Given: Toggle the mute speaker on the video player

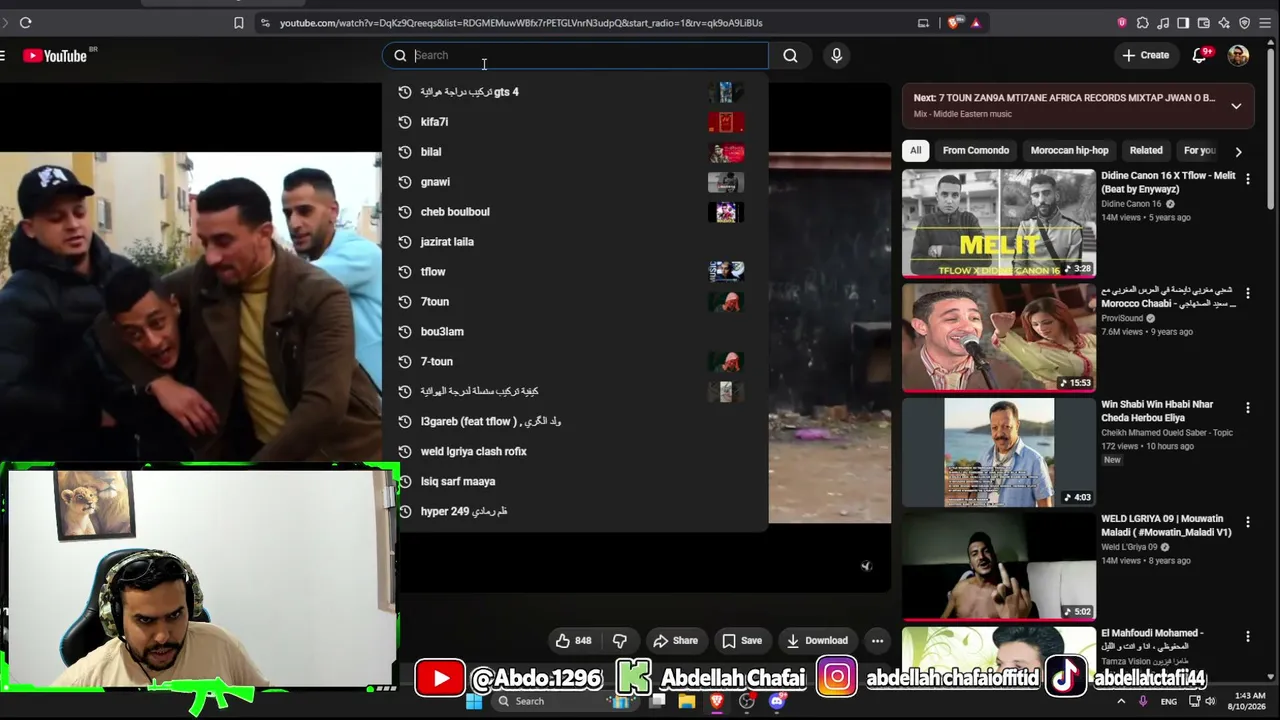Looking at the screenshot, I should click(866, 566).
